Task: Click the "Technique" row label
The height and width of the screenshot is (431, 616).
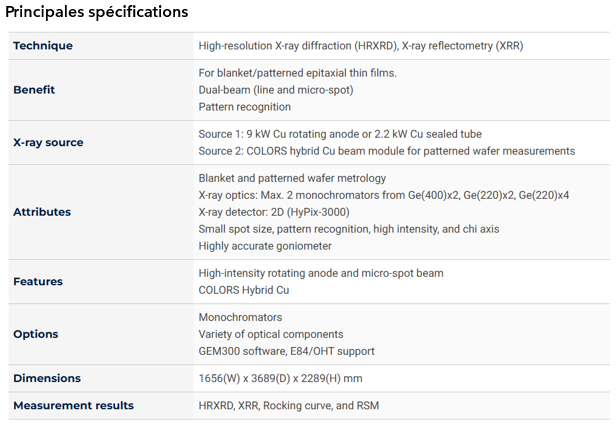Action: pos(43,46)
